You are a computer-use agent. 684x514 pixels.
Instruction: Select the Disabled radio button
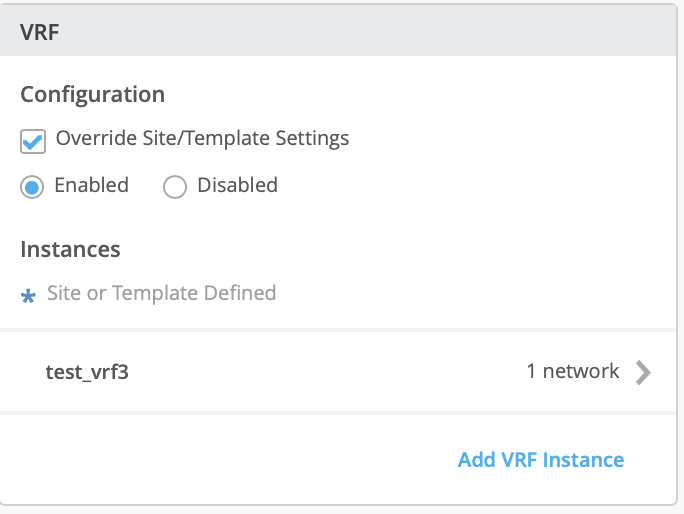click(x=175, y=187)
